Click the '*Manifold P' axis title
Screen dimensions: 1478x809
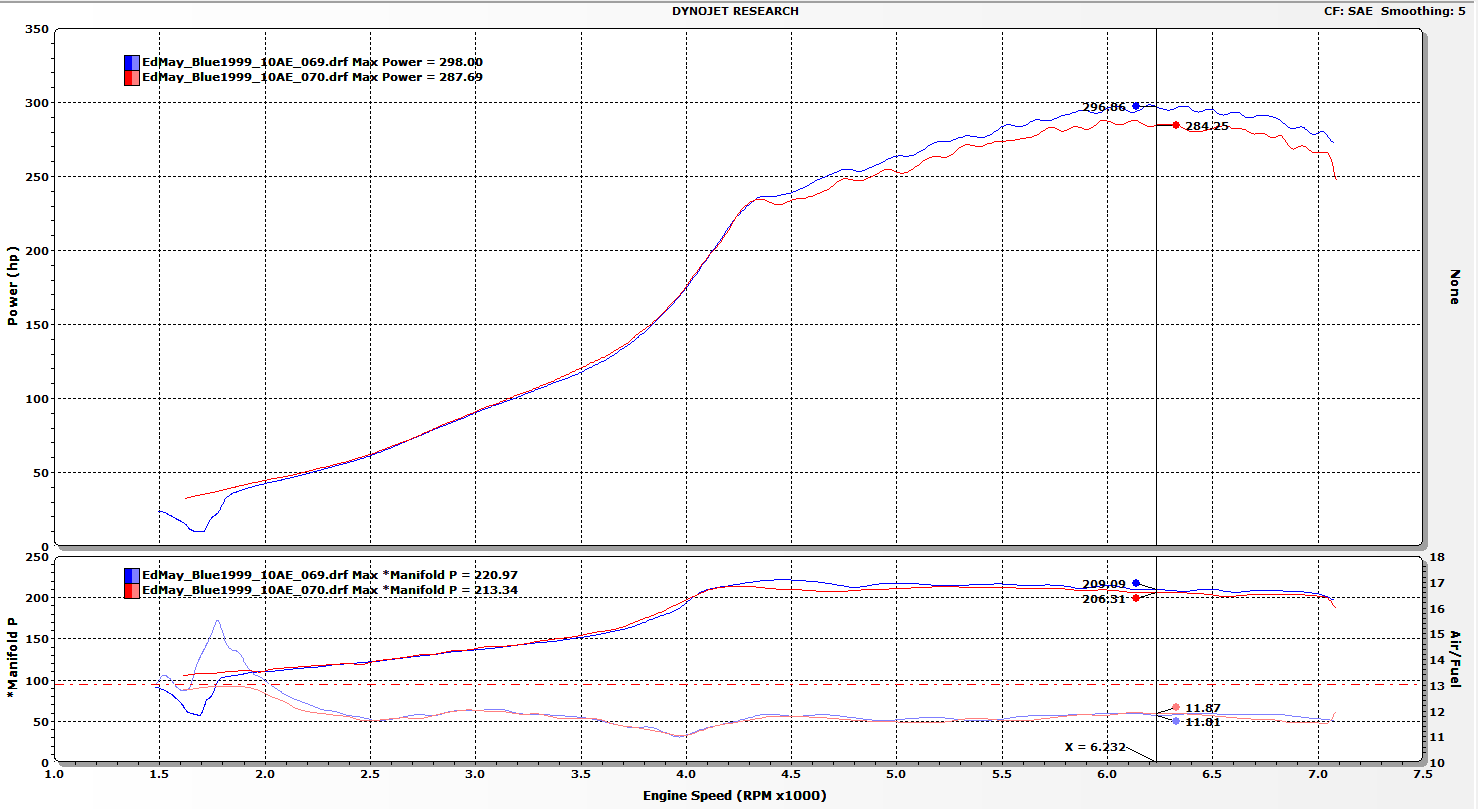13,657
